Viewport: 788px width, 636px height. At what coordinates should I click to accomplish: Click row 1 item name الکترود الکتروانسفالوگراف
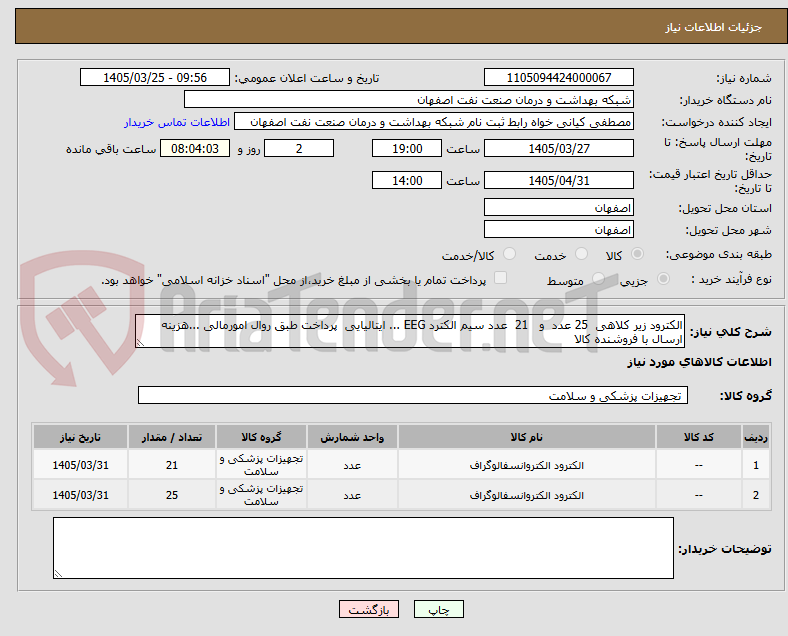point(526,465)
